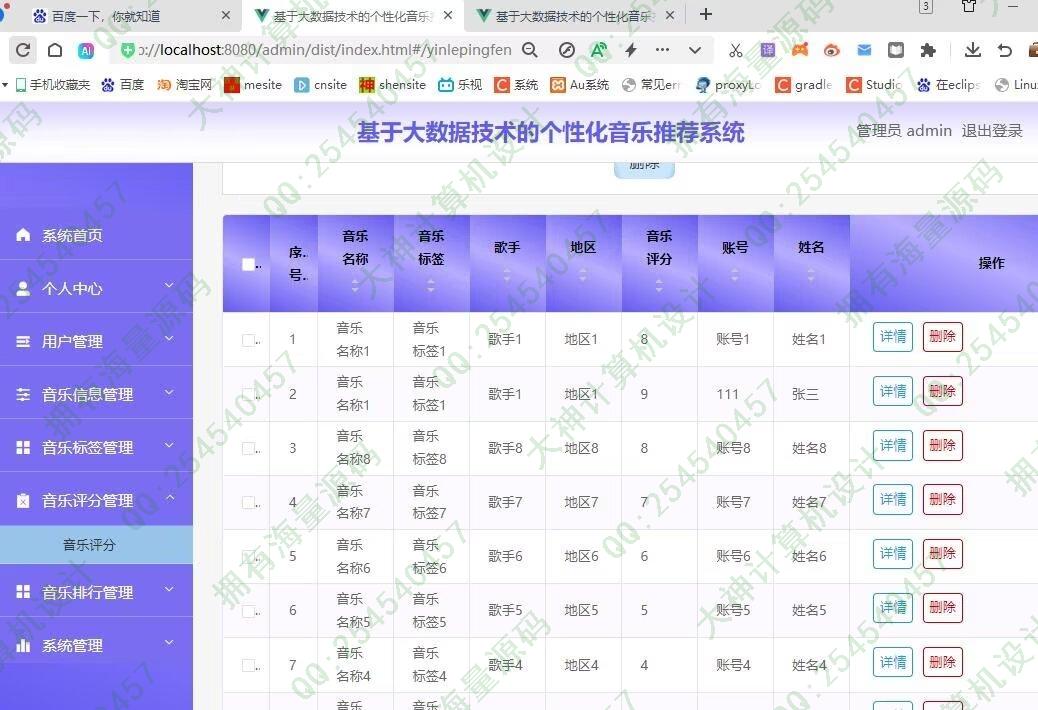Screen dimensions: 1038x710
Task: Click the grid icon beside 音乐排行管理
Action: coord(23,592)
